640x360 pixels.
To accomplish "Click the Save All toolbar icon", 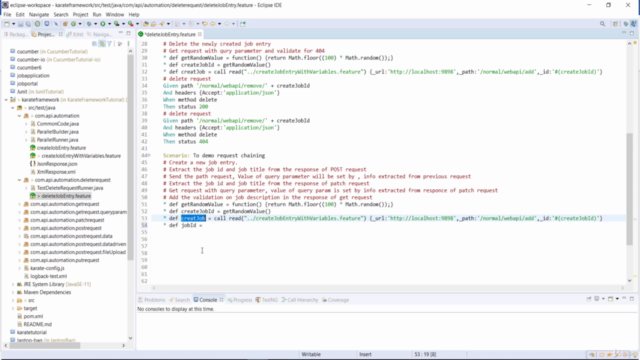I will click(28, 24).
